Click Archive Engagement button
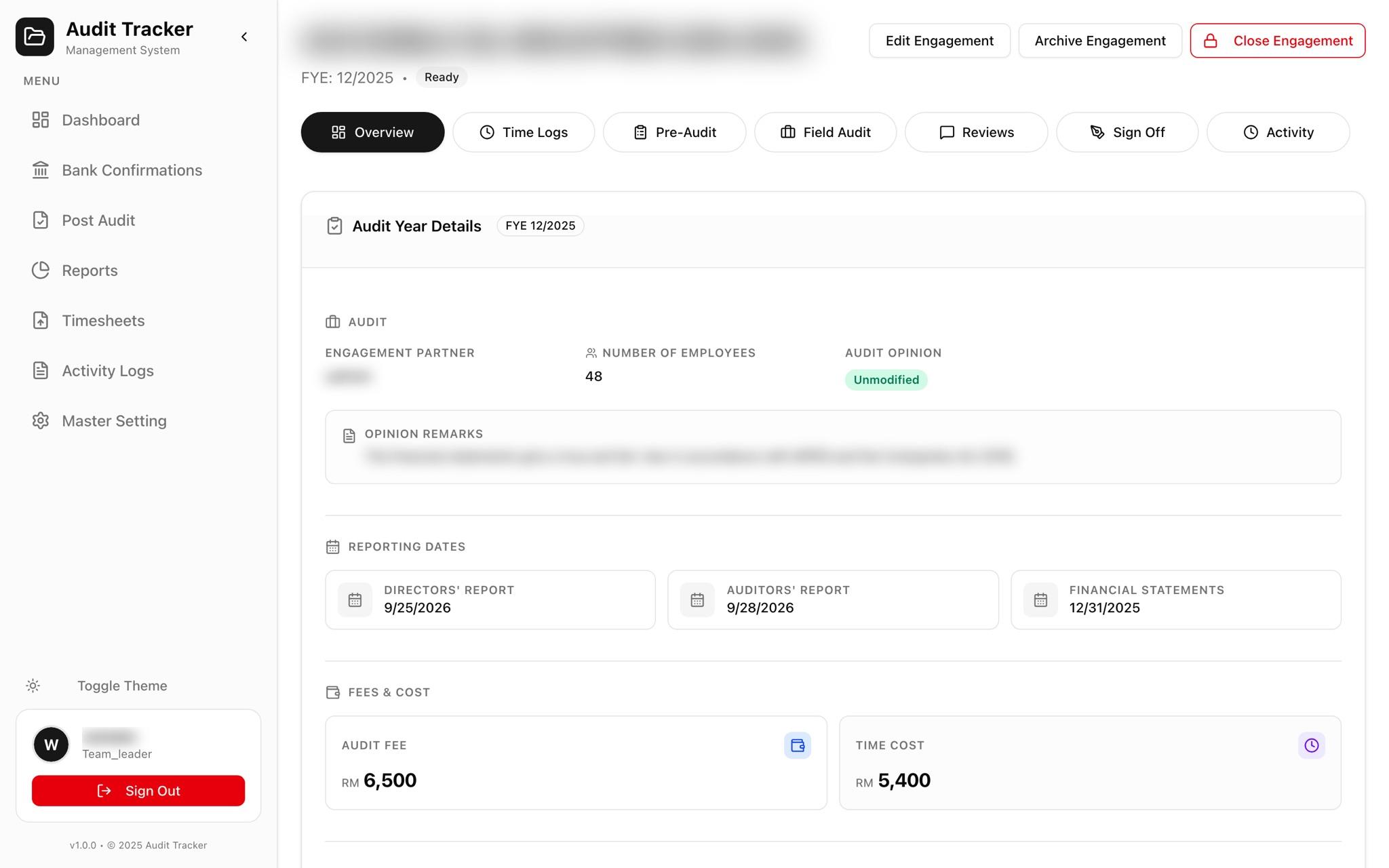 [x=1100, y=41]
